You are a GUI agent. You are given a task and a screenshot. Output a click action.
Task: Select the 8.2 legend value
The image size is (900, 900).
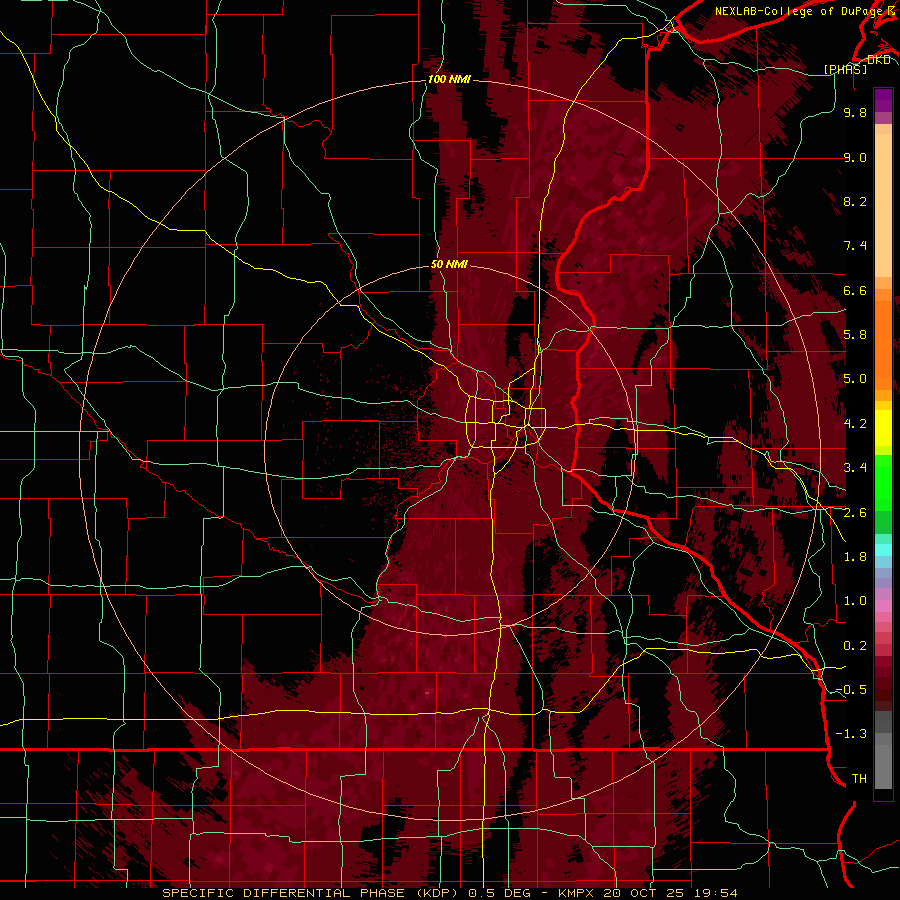pos(855,201)
